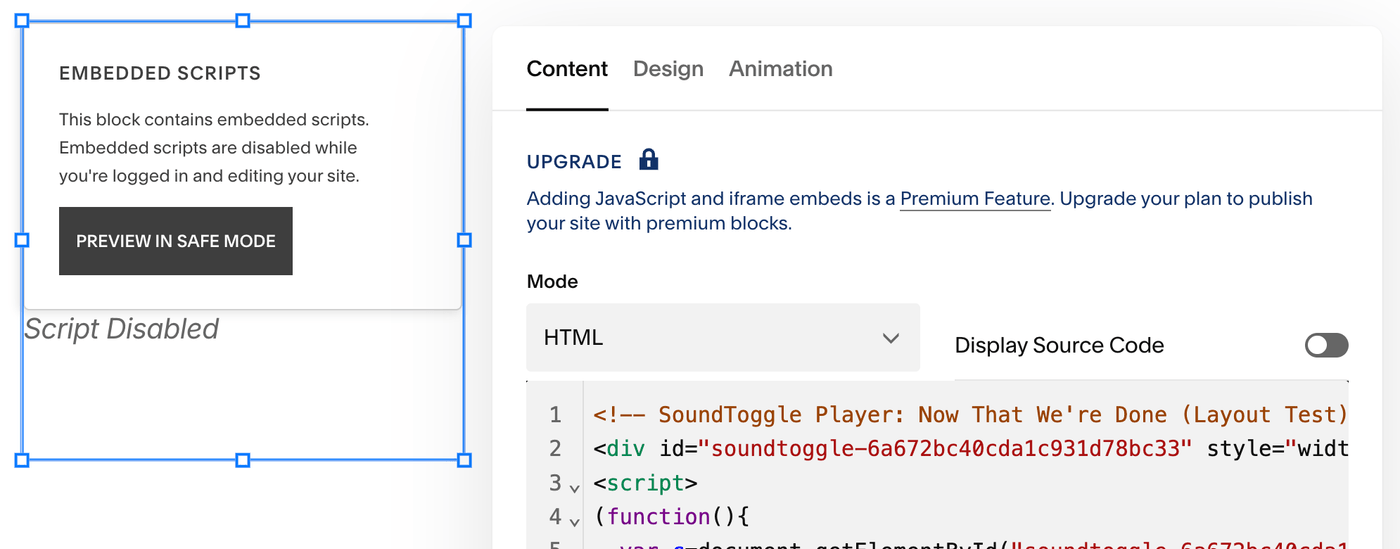The image size is (1400, 549).
Task: Click the Preview in Safe Mode button
Action: click(x=176, y=241)
